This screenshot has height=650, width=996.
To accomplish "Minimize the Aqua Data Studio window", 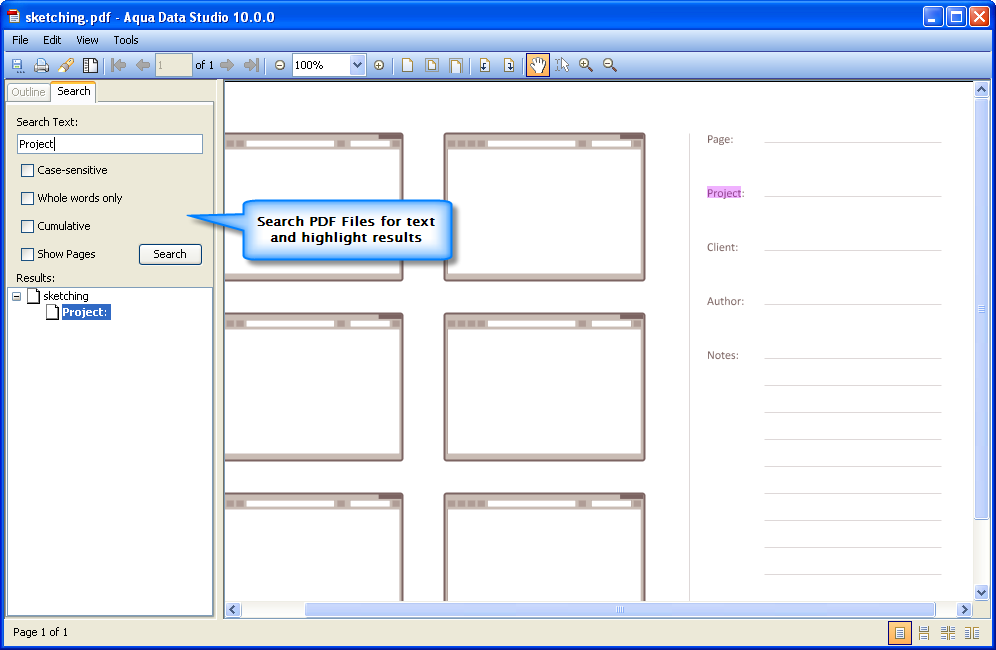I will pos(932,17).
